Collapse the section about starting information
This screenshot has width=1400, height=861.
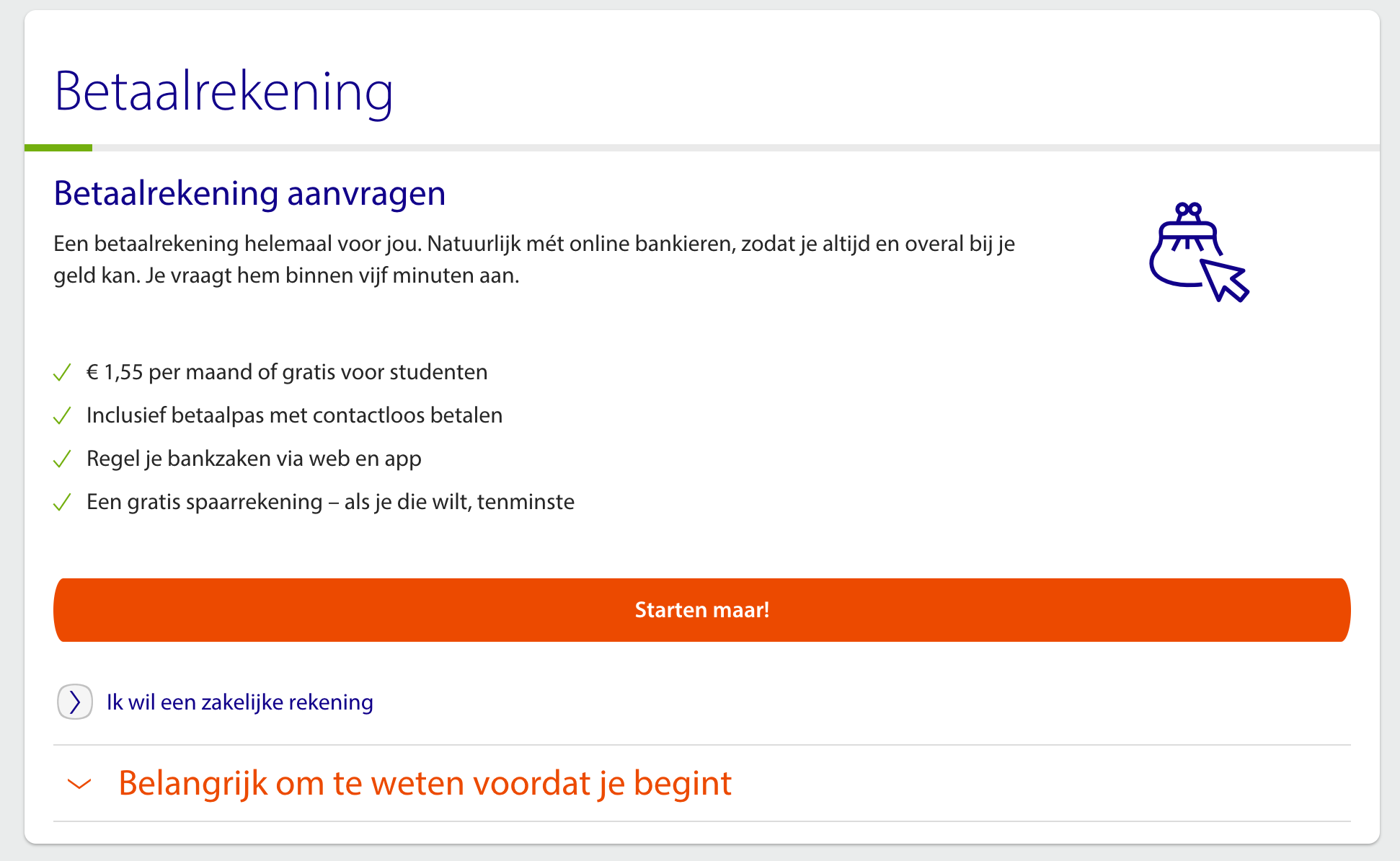click(425, 783)
